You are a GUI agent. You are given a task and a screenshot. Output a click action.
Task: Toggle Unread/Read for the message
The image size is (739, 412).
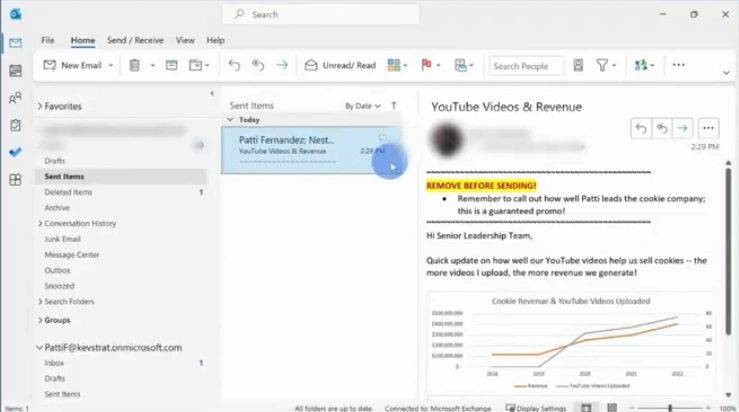pyautogui.click(x=340, y=65)
